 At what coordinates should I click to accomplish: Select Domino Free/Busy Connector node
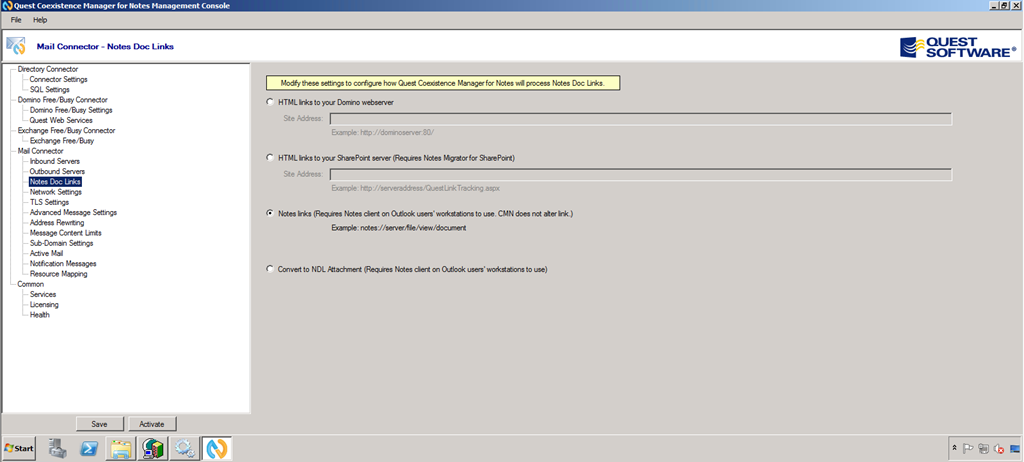[63, 100]
